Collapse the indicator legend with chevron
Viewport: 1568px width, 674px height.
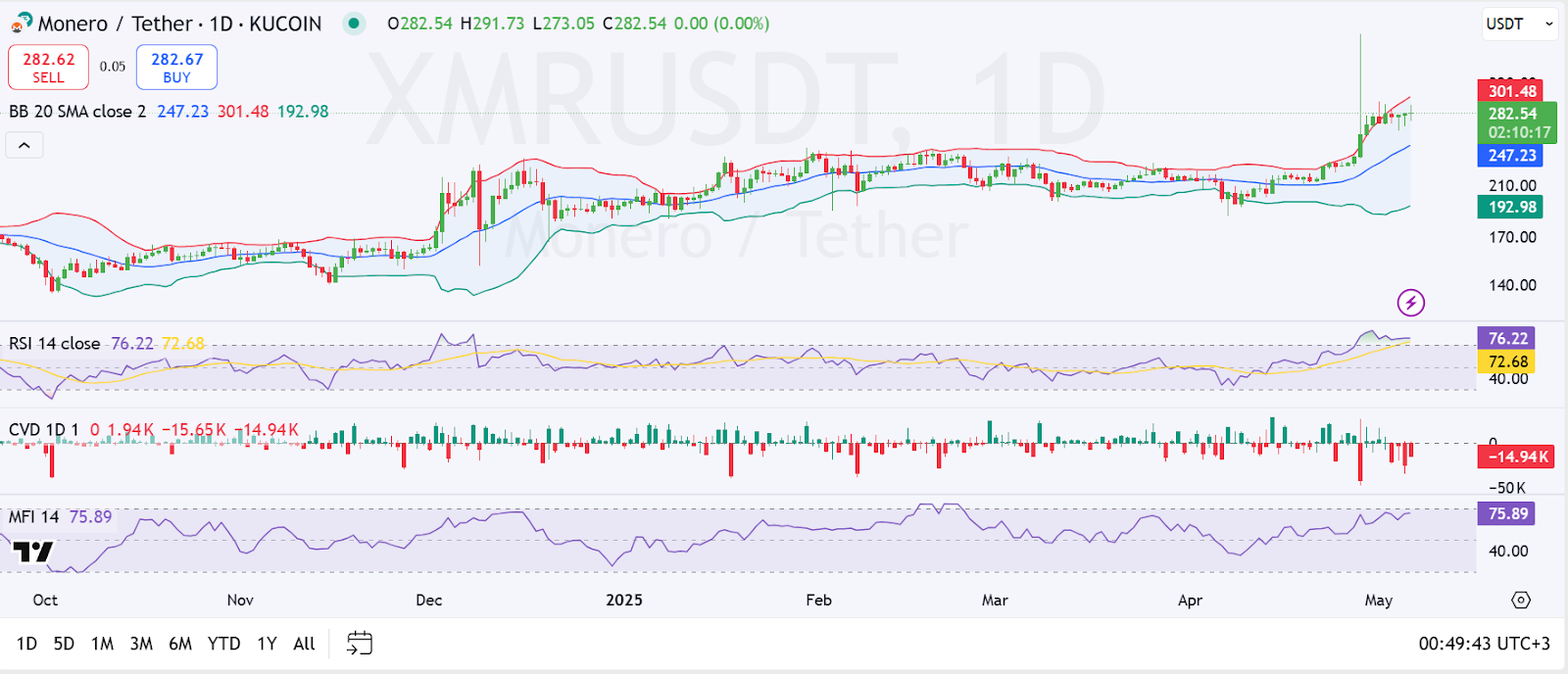point(24,146)
